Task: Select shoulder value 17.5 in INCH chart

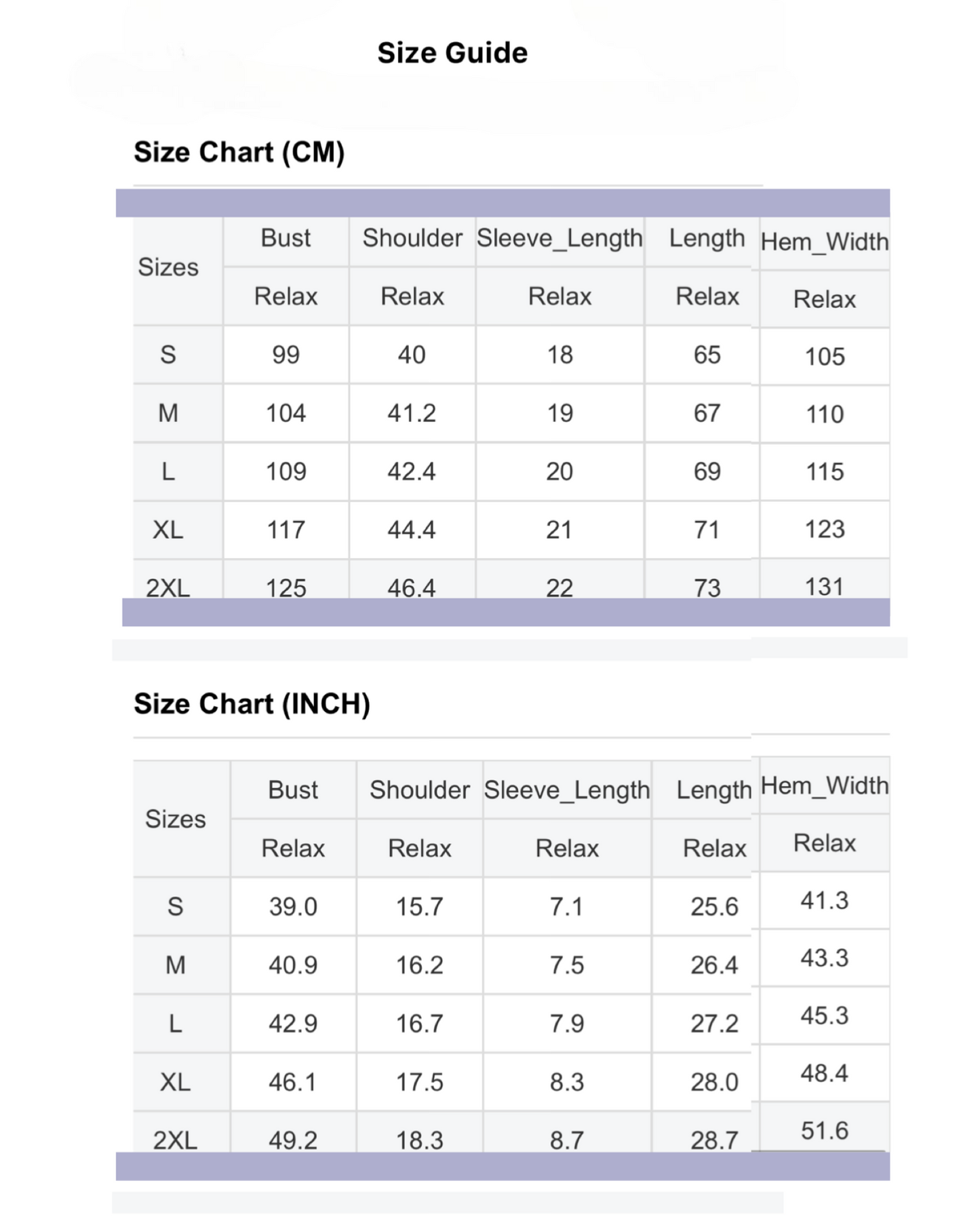Action: [419, 1082]
